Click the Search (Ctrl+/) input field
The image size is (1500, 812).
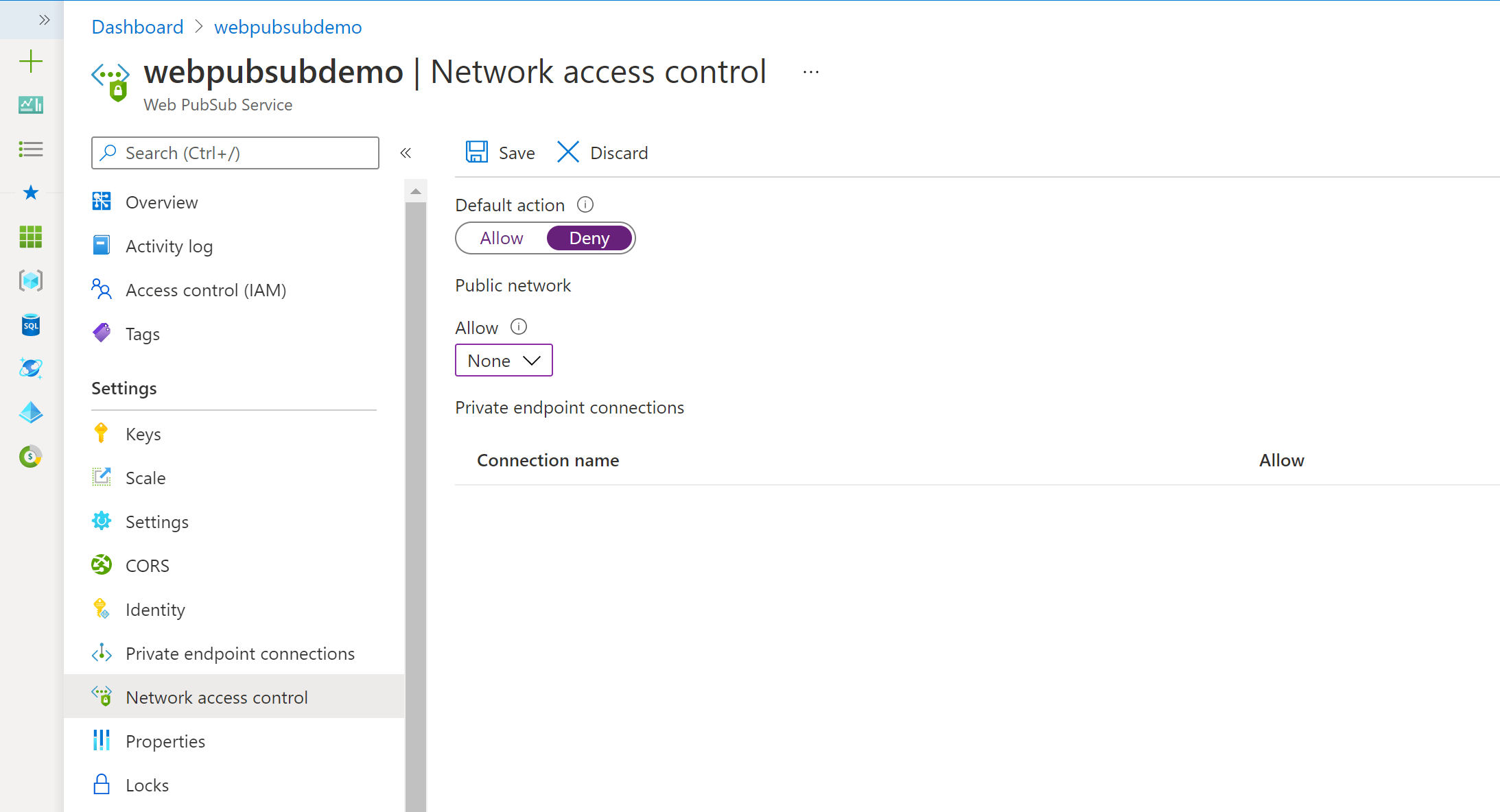[x=235, y=153]
